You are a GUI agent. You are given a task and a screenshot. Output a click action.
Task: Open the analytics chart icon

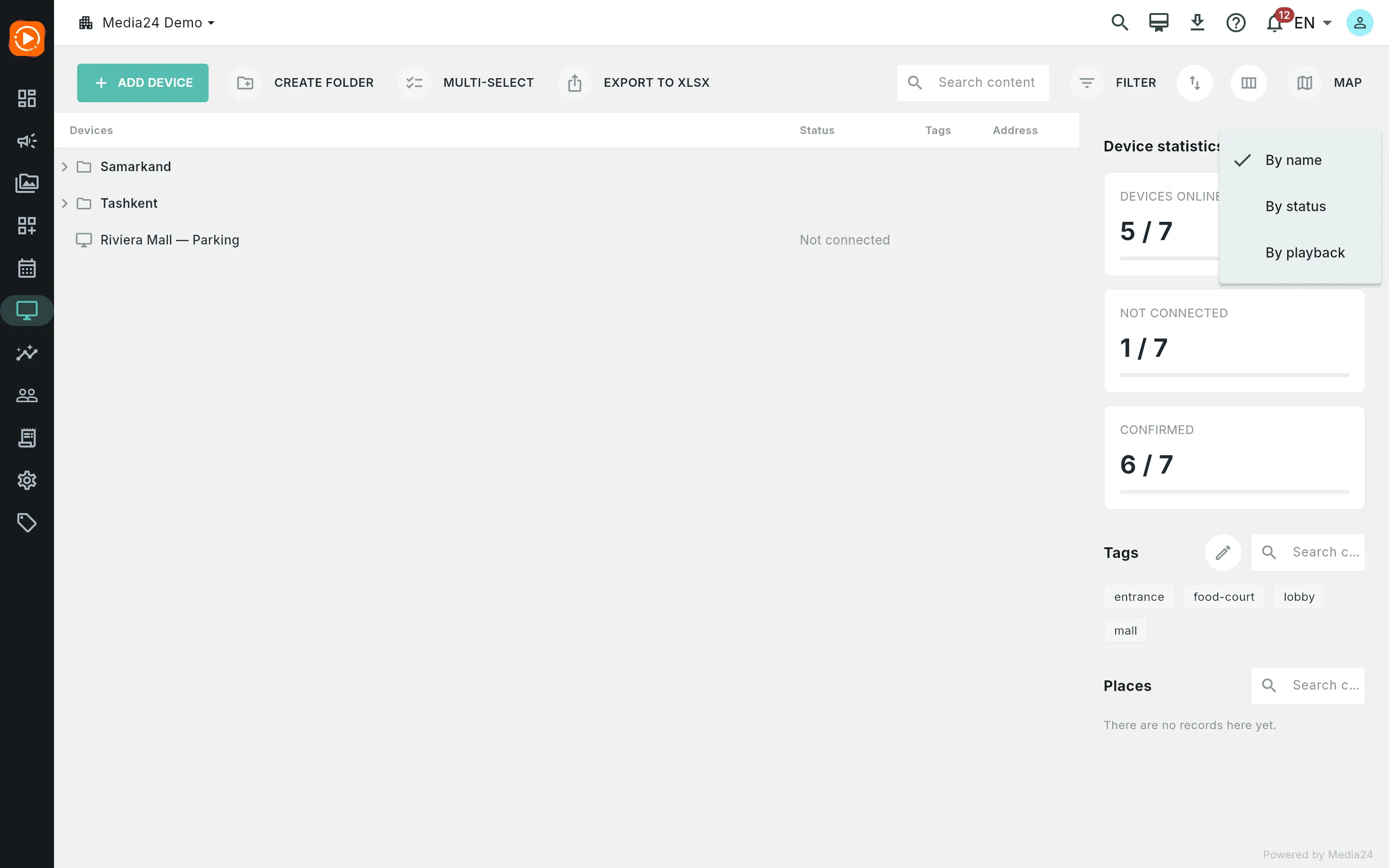click(27, 353)
